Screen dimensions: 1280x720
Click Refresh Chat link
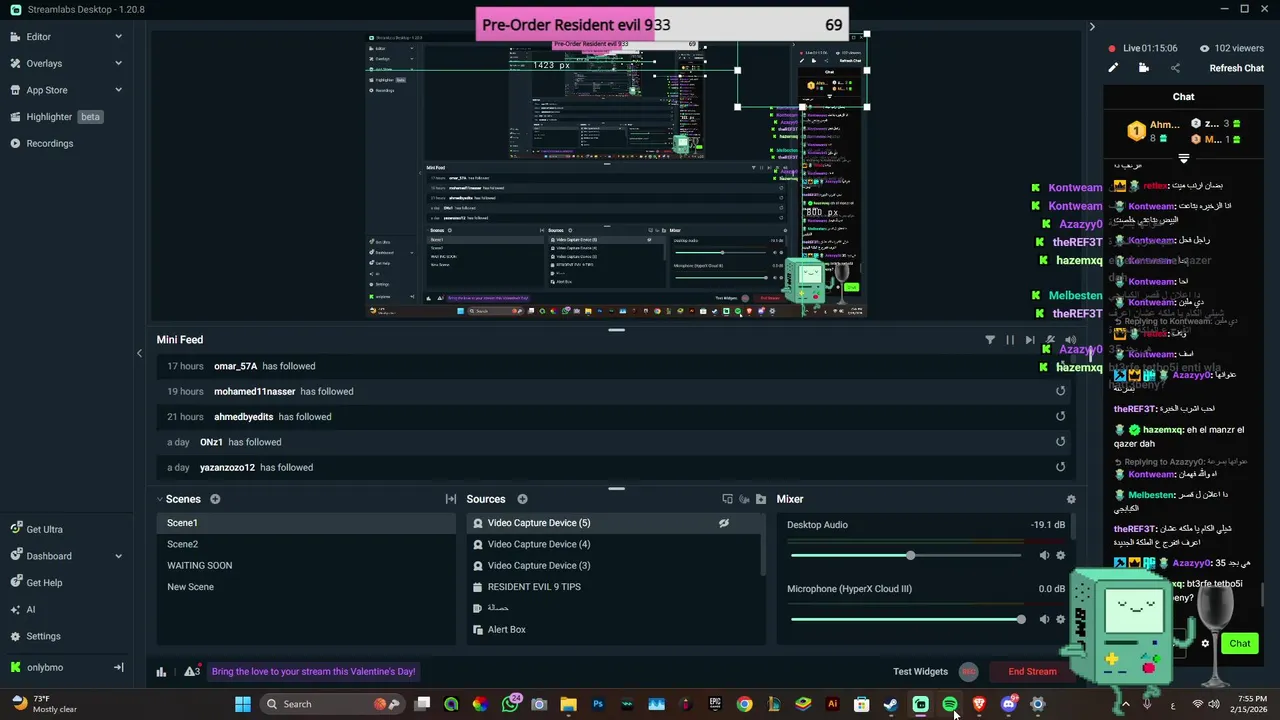(x=1236, y=68)
